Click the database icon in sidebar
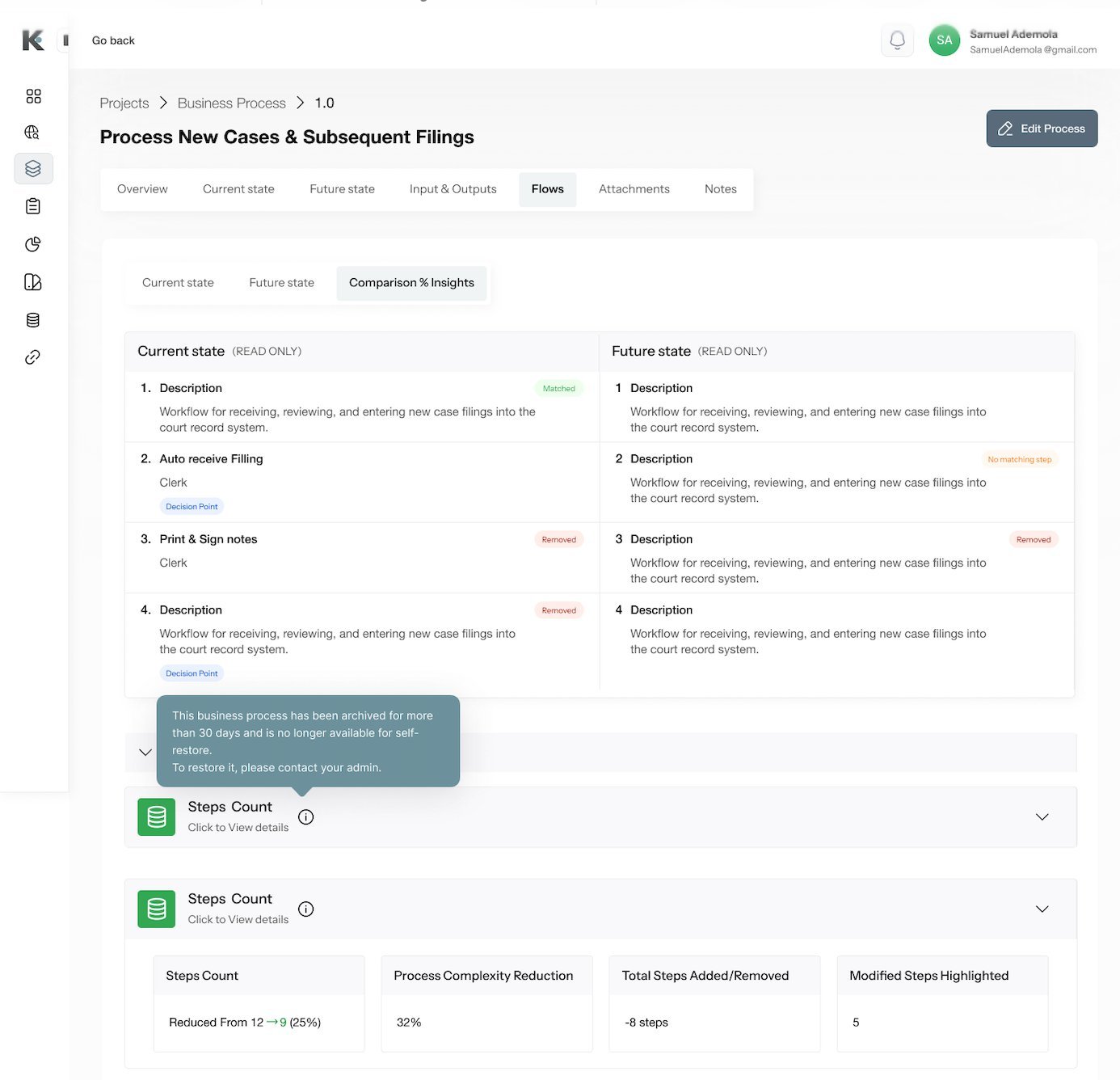This screenshot has width=1120, height=1080. [33, 319]
